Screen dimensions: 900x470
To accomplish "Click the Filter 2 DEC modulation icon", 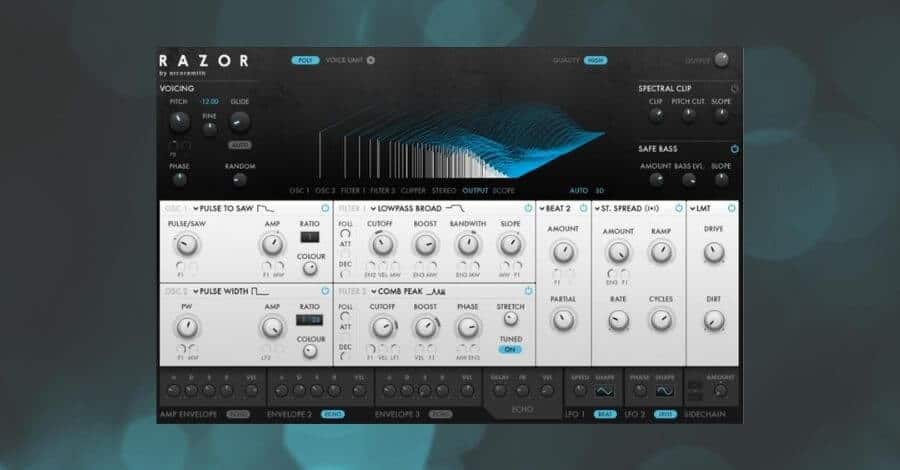I will pos(345,357).
